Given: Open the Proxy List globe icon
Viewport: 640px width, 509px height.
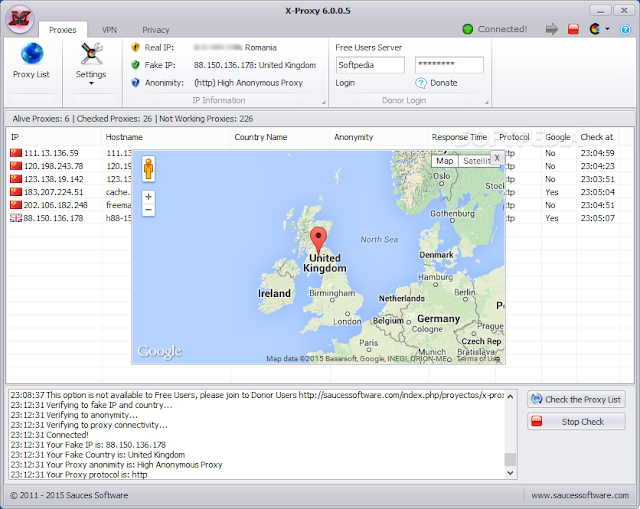Looking at the screenshot, I should (x=31, y=53).
